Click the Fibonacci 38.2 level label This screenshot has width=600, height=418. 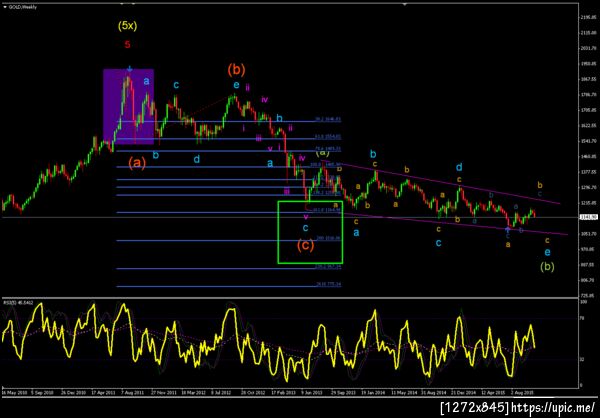(328, 119)
